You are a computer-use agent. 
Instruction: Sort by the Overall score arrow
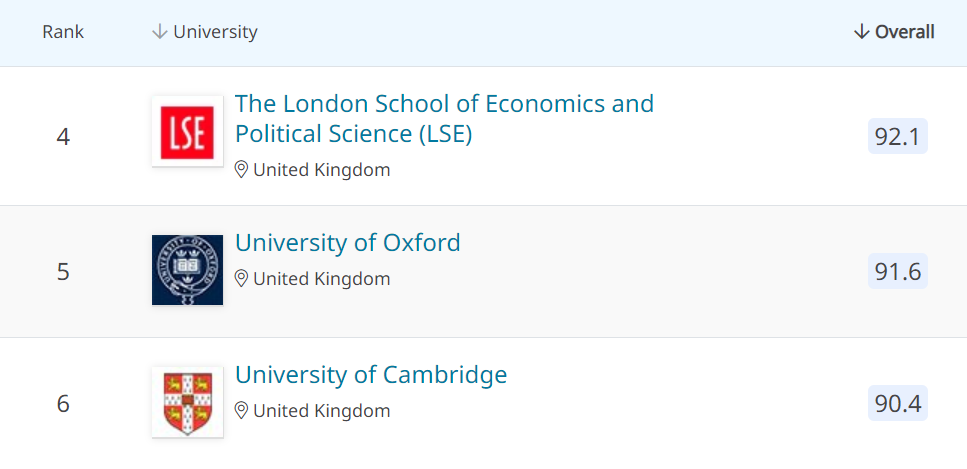862,31
